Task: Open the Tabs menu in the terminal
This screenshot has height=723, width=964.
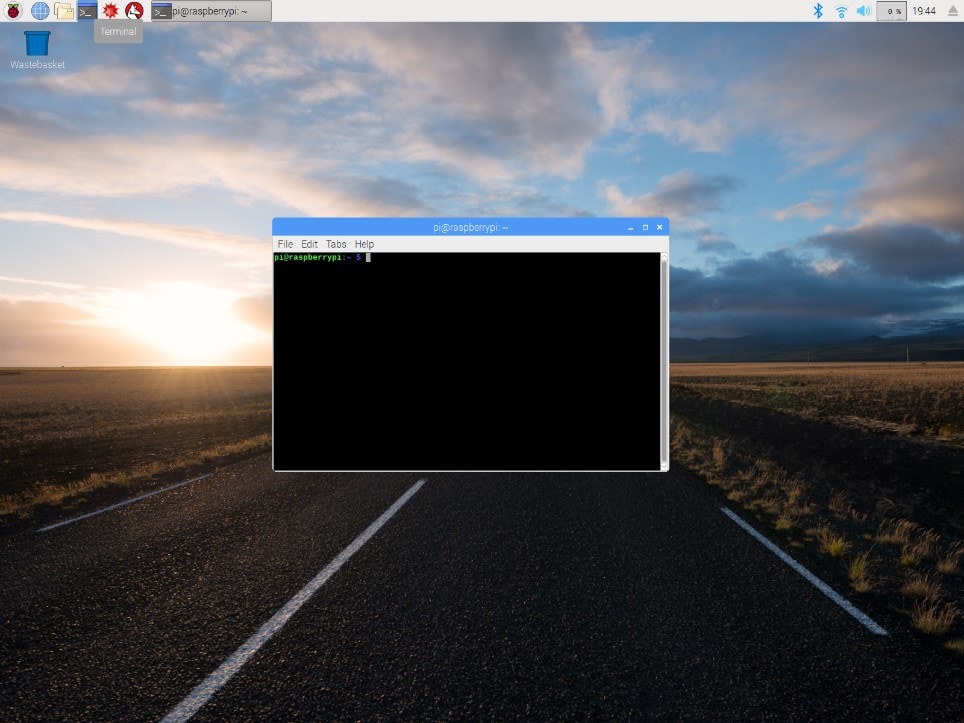Action: pyautogui.click(x=336, y=244)
